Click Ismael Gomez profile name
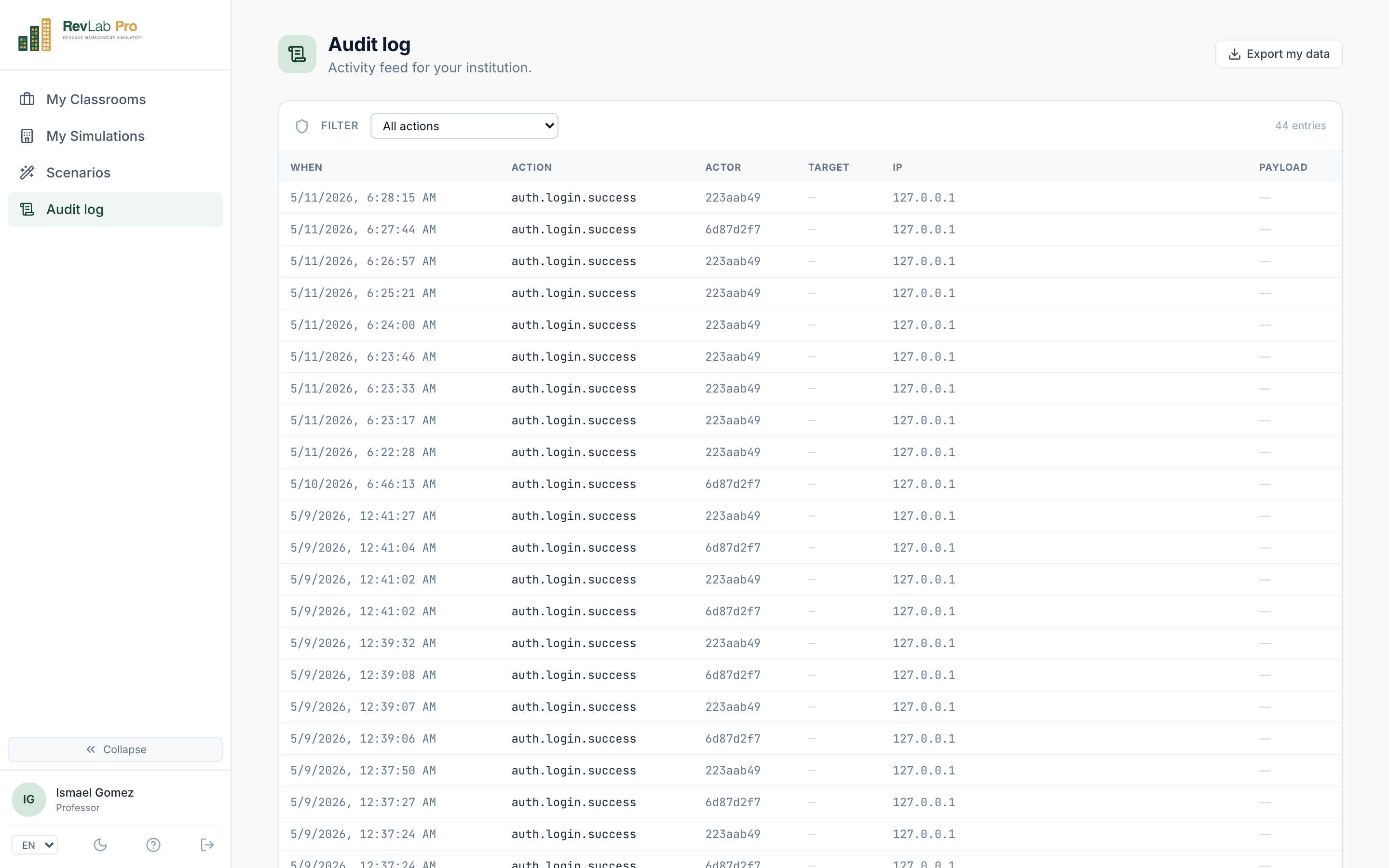The image size is (1389, 868). coord(95,792)
